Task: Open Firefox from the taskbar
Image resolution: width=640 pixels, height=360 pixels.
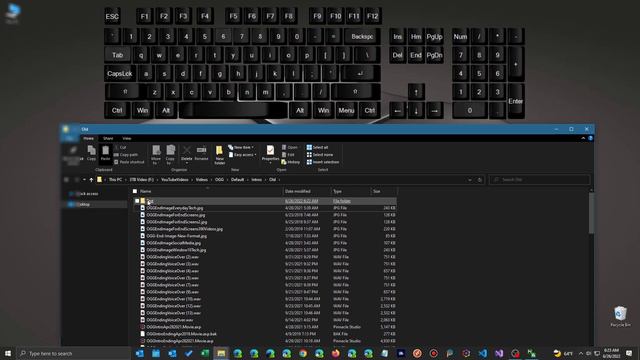Action: (336, 353)
